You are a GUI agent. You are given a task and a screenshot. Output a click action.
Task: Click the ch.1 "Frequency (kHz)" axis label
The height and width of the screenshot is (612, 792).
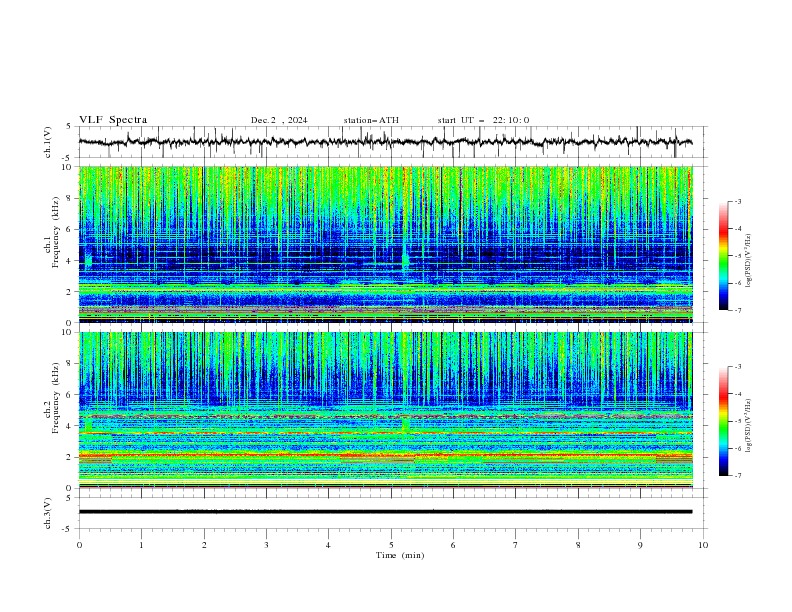(x=55, y=232)
